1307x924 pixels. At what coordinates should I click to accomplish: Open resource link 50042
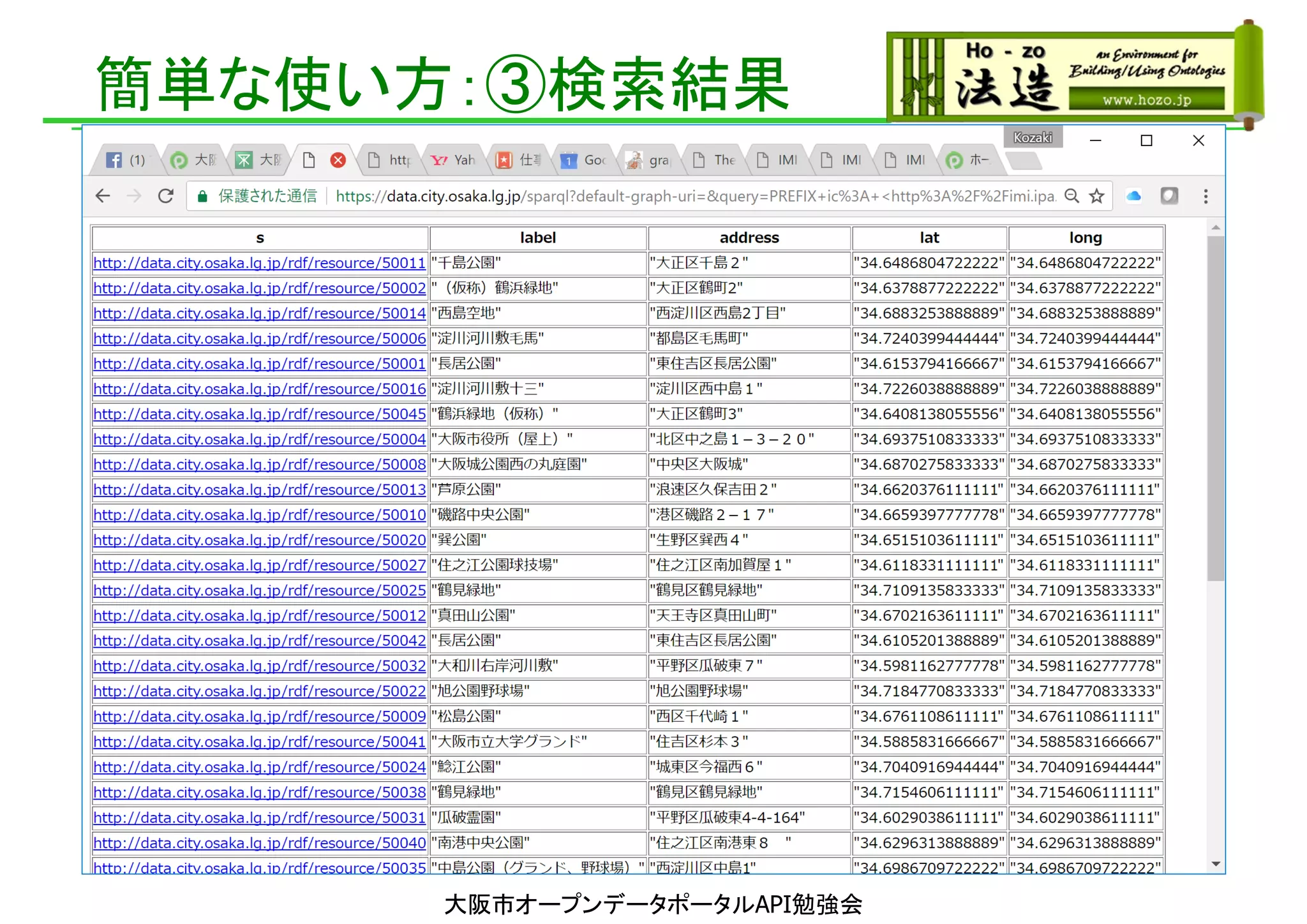[259, 641]
